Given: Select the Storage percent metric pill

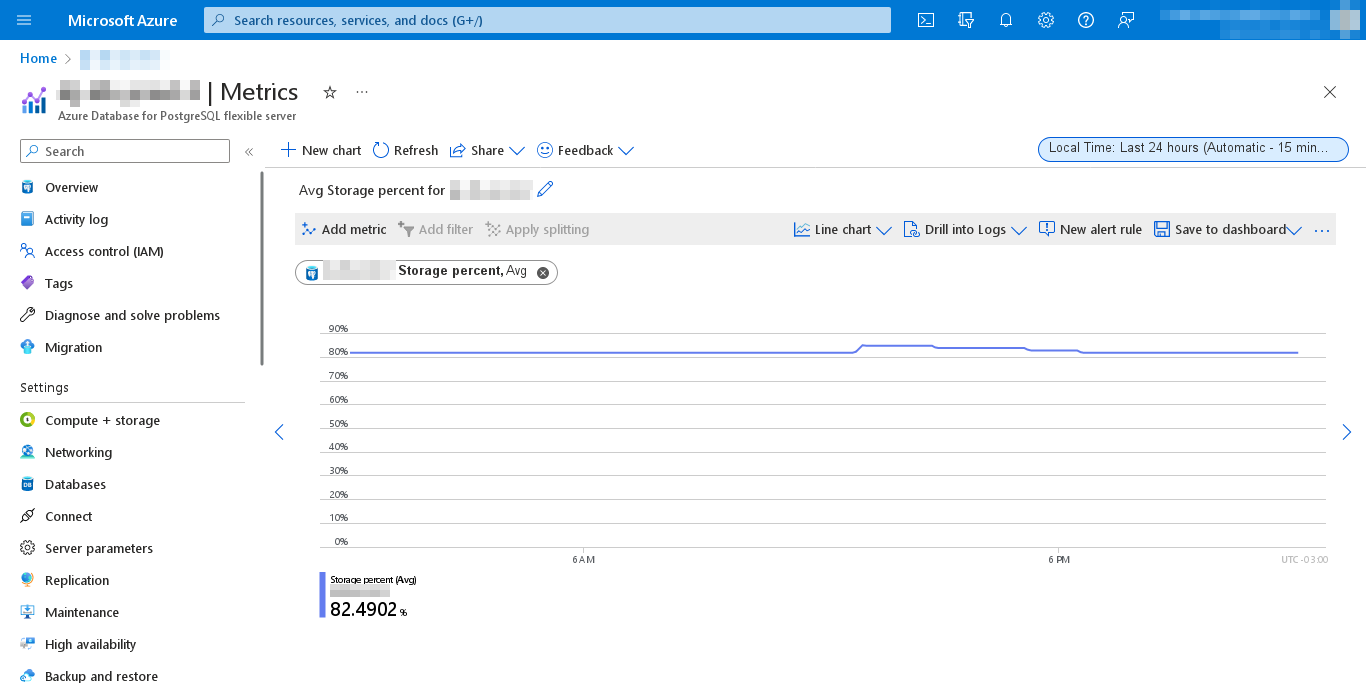Looking at the screenshot, I should (x=426, y=272).
